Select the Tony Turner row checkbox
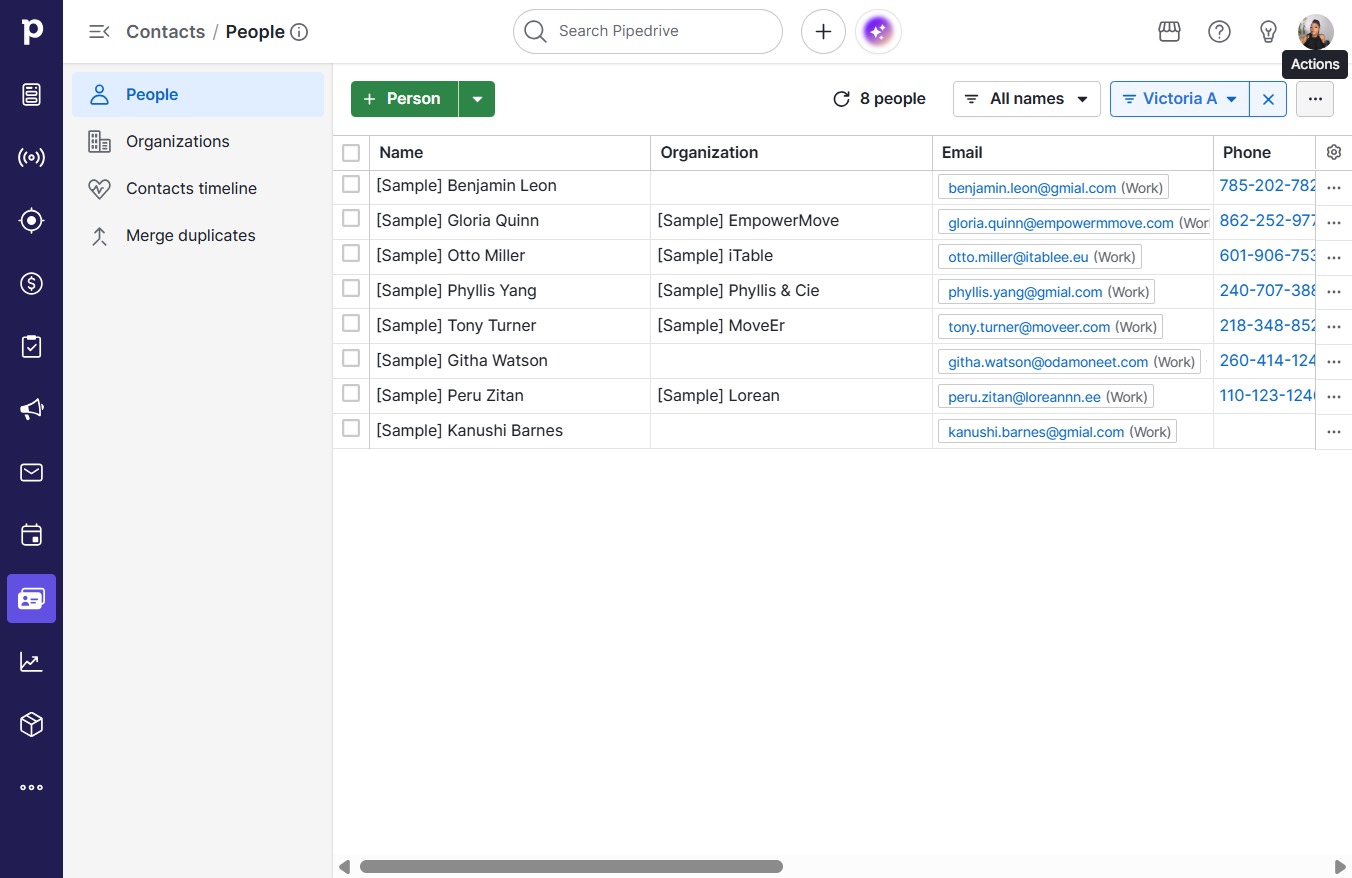Image resolution: width=1352 pixels, height=878 pixels. 351,323
